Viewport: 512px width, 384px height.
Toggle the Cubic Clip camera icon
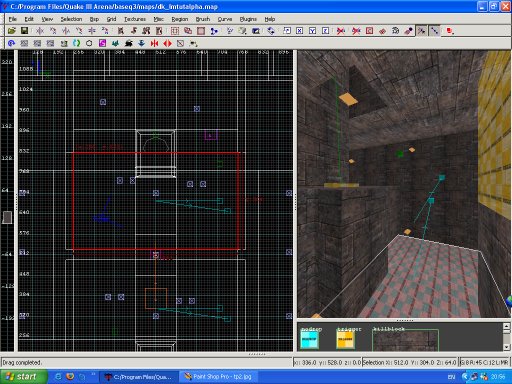[x=256, y=31]
